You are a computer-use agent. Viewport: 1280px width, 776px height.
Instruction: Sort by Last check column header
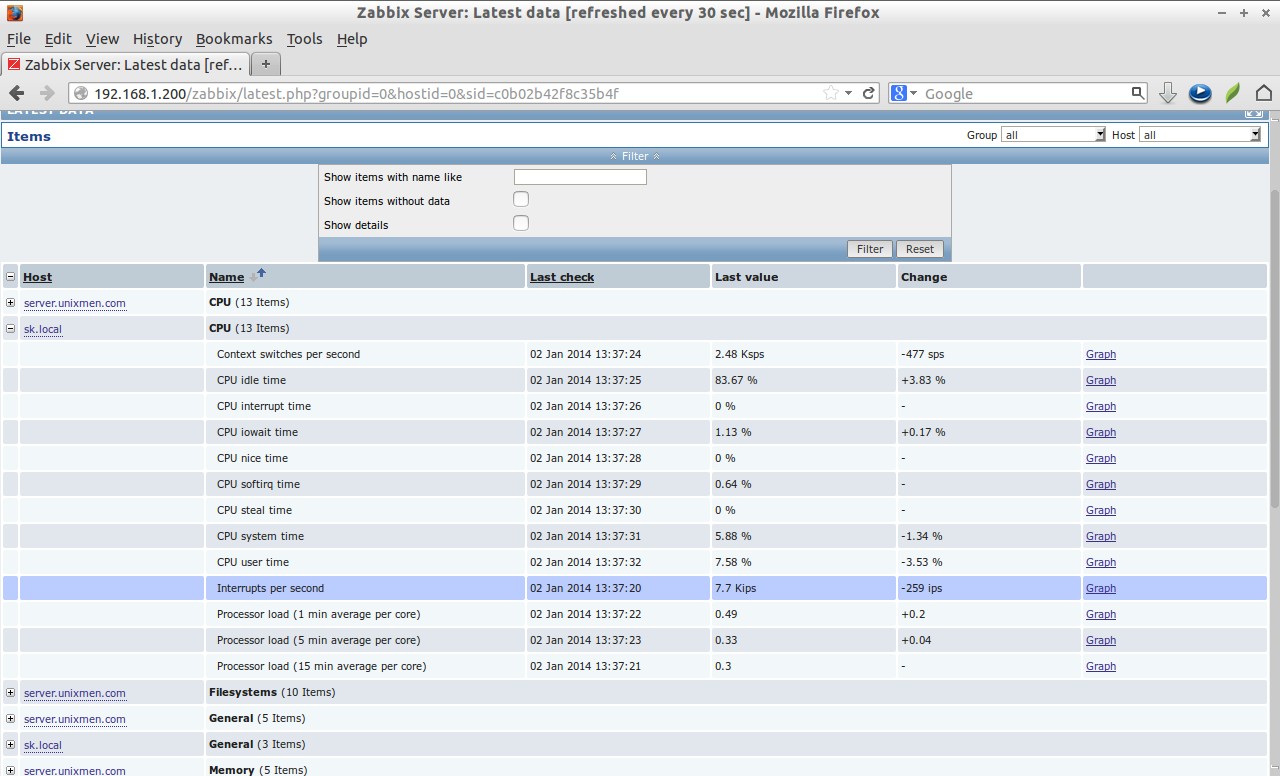click(x=562, y=277)
